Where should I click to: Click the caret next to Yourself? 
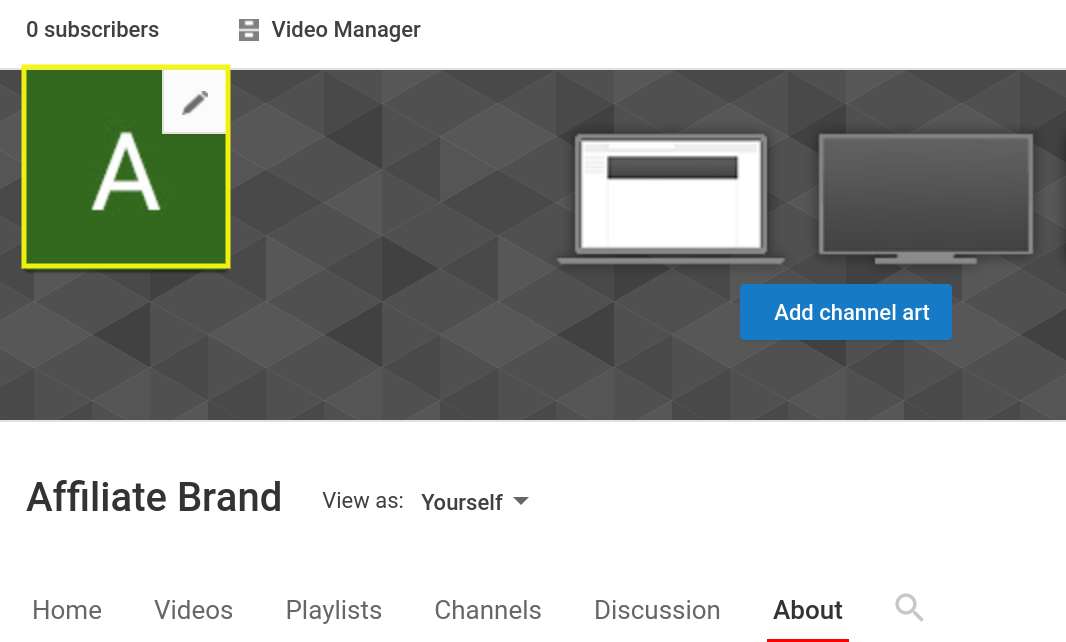(x=521, y=502)
